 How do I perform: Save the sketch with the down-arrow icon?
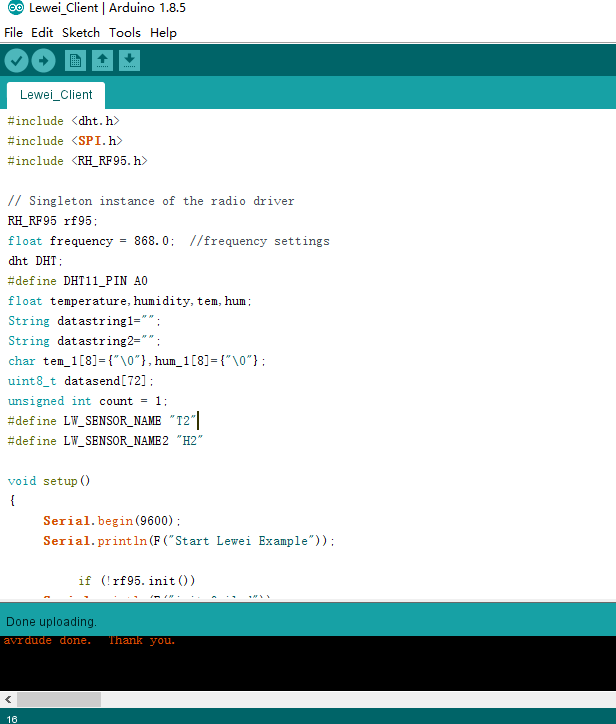point(129,60)
